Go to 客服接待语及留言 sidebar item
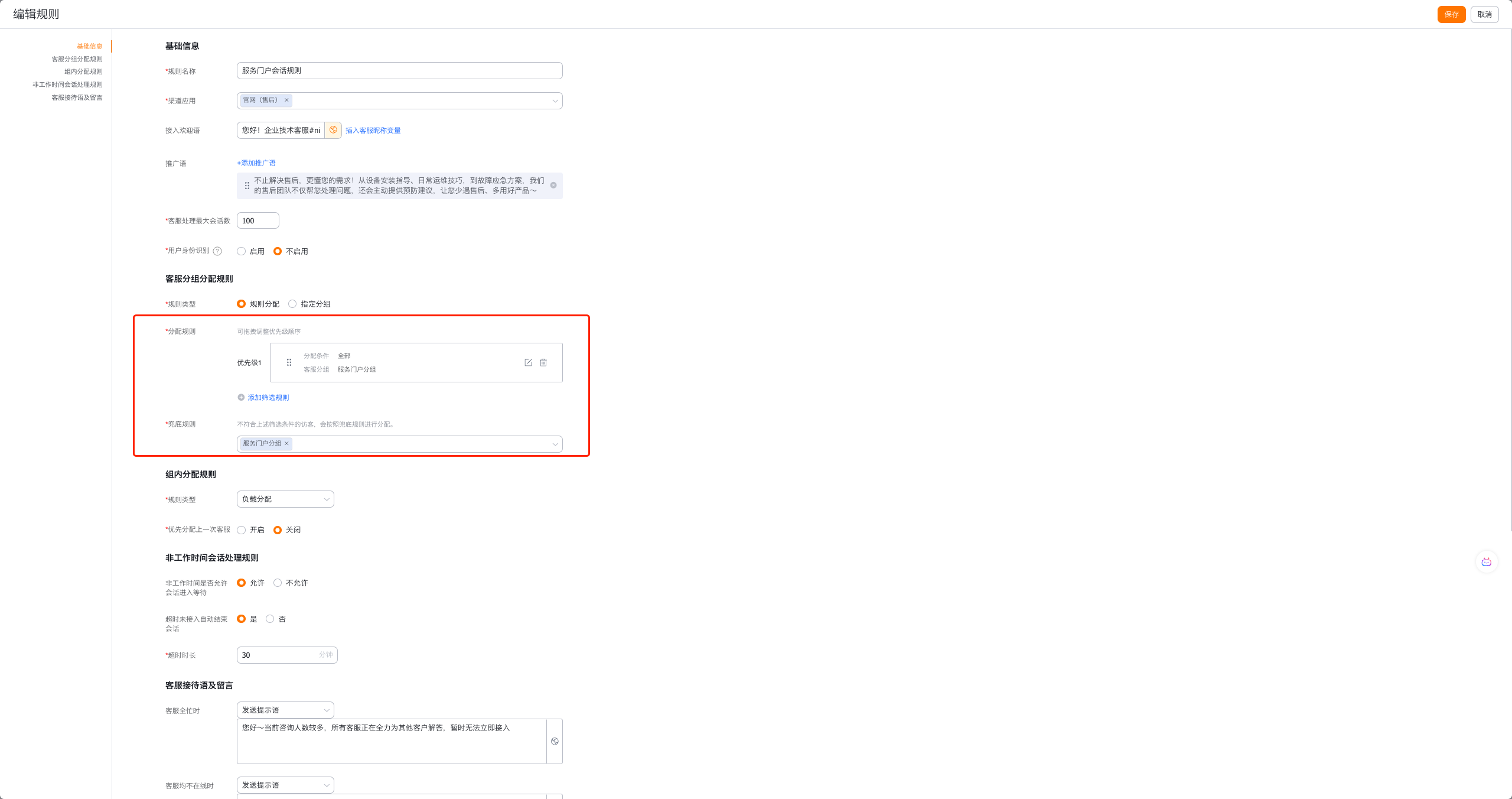Screen dimensions: 1512x799 click(77, 98)
